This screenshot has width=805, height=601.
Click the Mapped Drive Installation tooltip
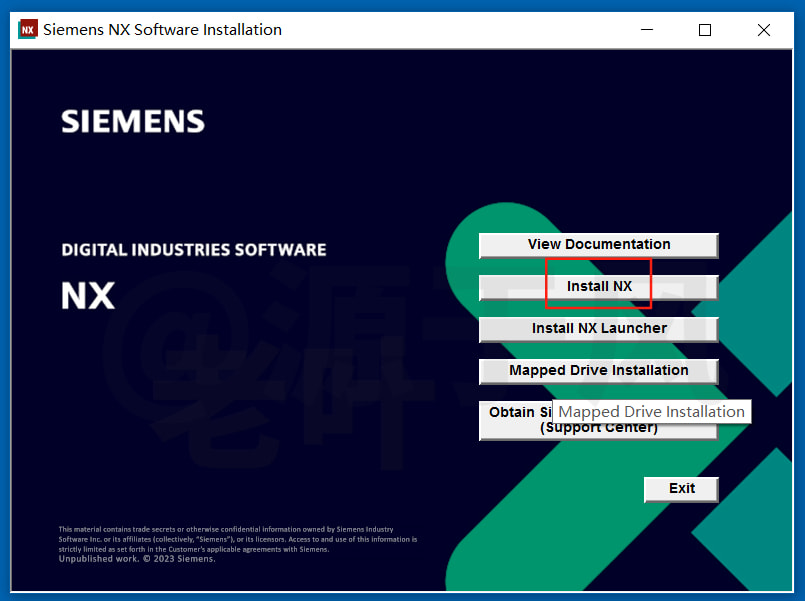point(651,412)
